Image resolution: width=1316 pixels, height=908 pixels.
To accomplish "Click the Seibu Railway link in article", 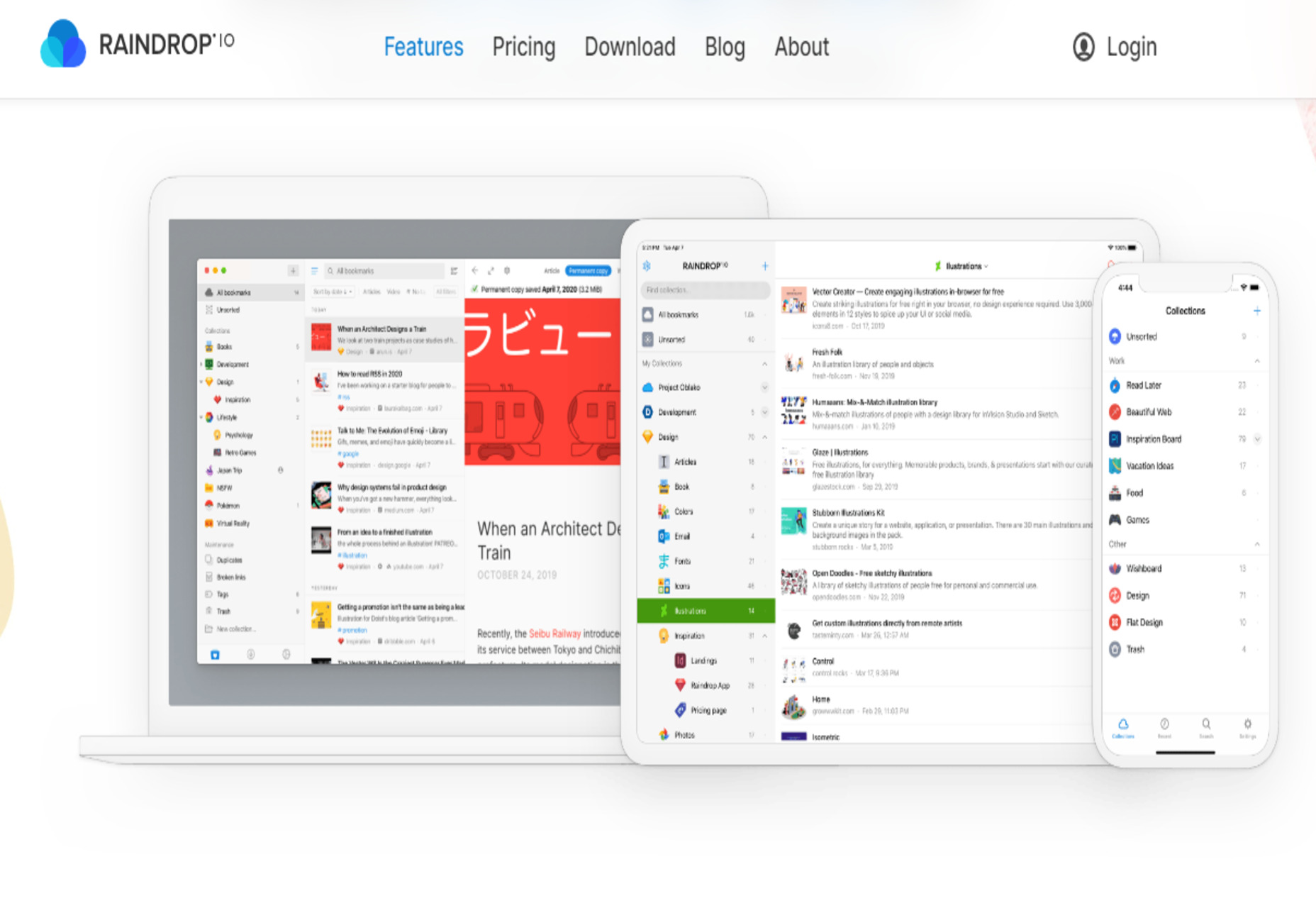I will [554, 633].
